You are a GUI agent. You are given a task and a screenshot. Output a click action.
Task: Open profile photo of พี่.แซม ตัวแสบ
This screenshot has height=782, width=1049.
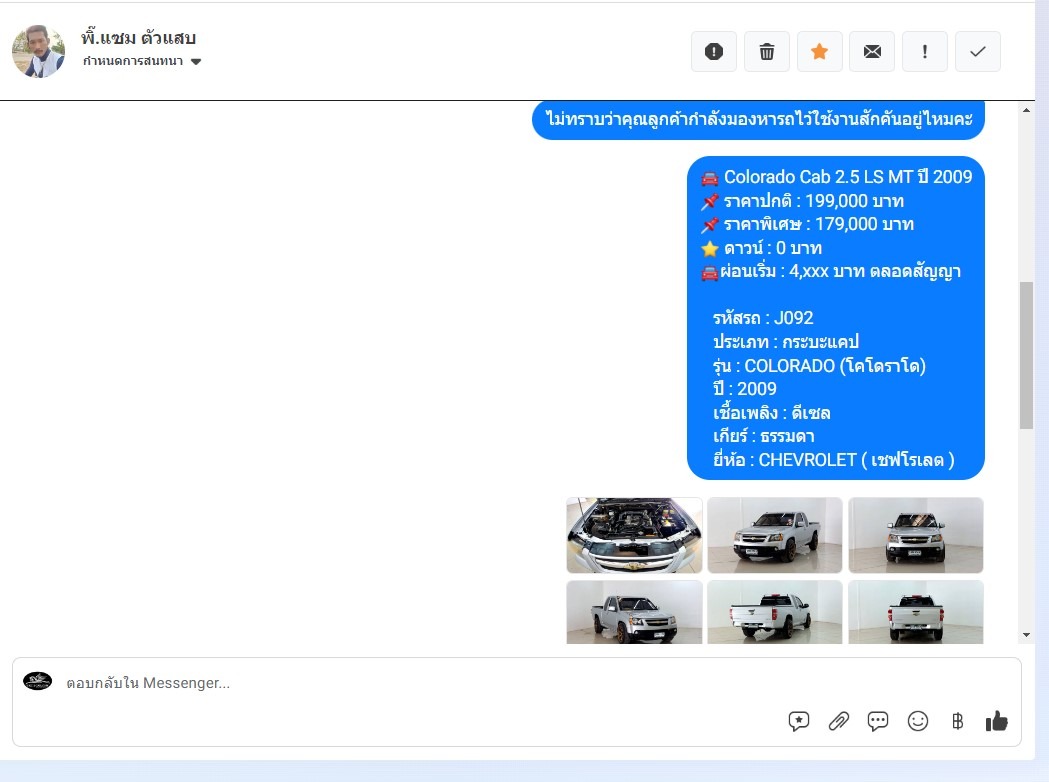(38, 52)
